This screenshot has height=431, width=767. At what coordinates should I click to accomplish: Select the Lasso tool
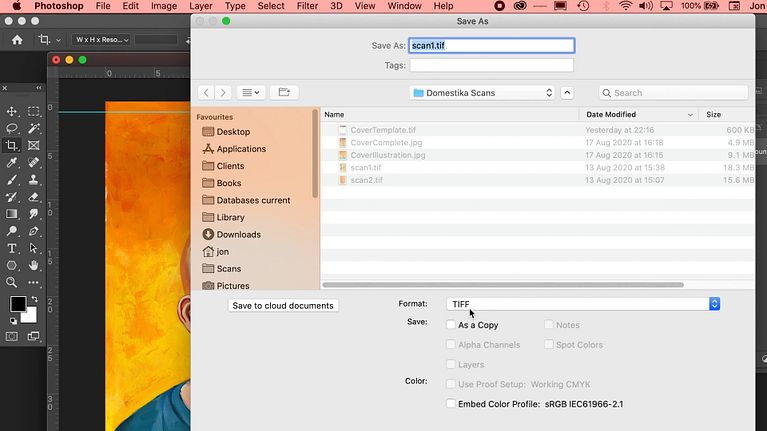(12, 128)
